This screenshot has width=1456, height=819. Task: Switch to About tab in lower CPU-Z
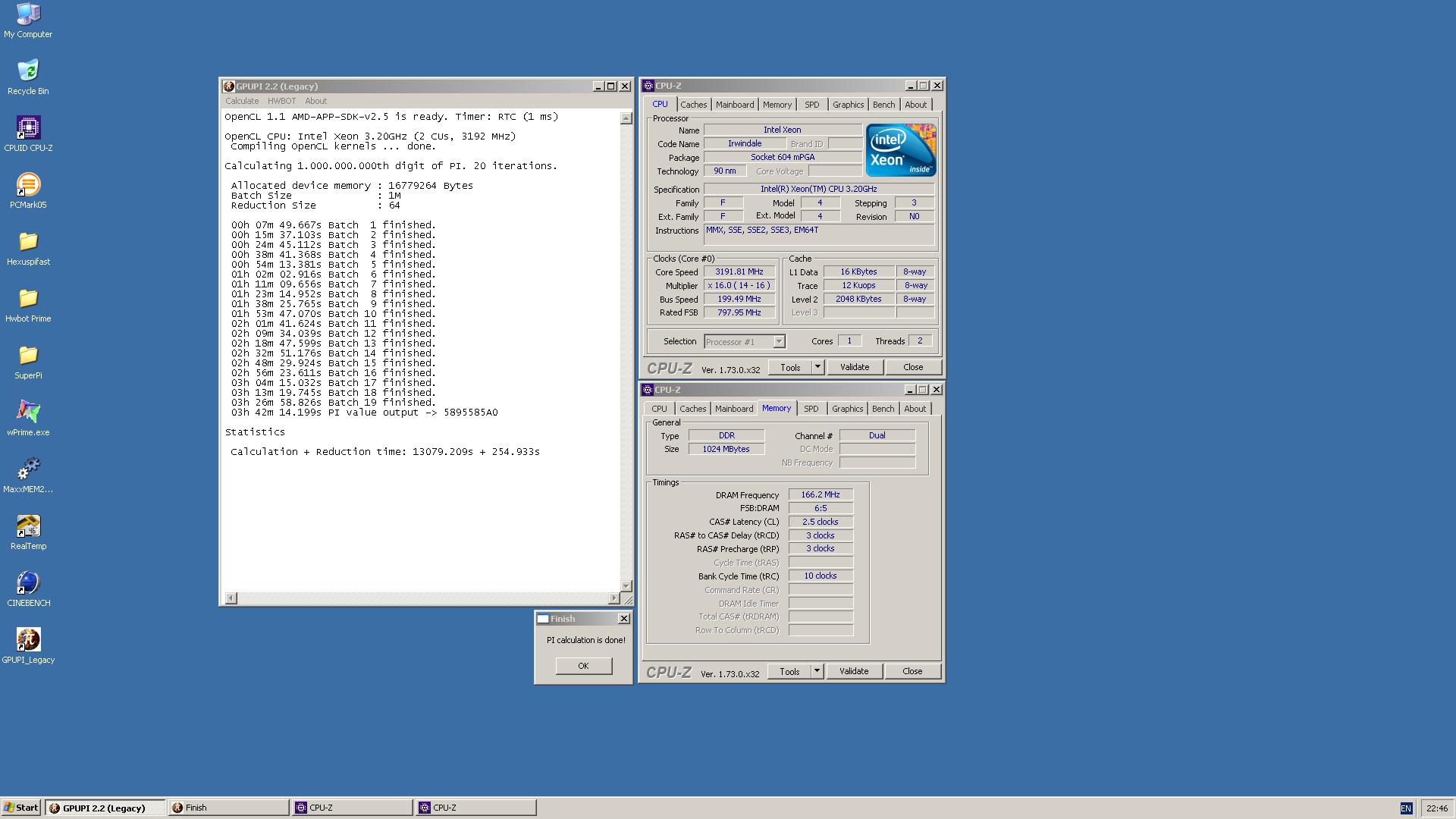point(915,409)
